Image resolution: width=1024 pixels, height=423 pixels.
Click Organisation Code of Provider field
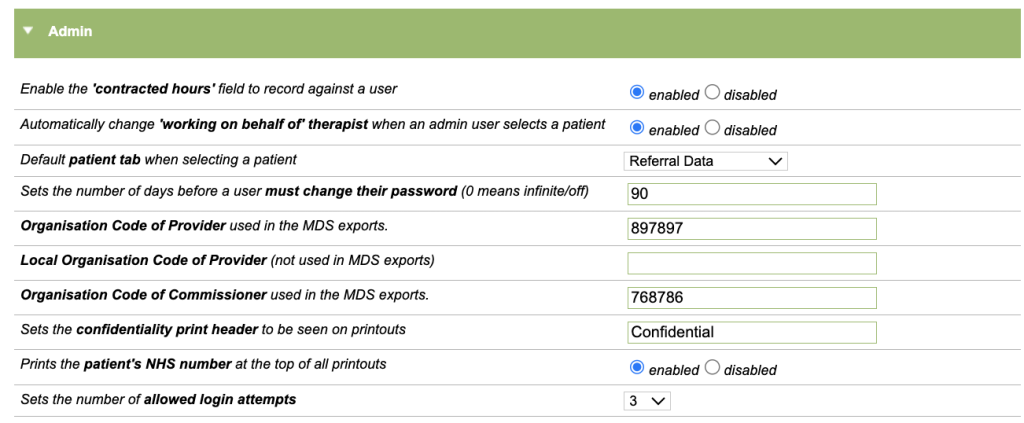tap(751, 229)
